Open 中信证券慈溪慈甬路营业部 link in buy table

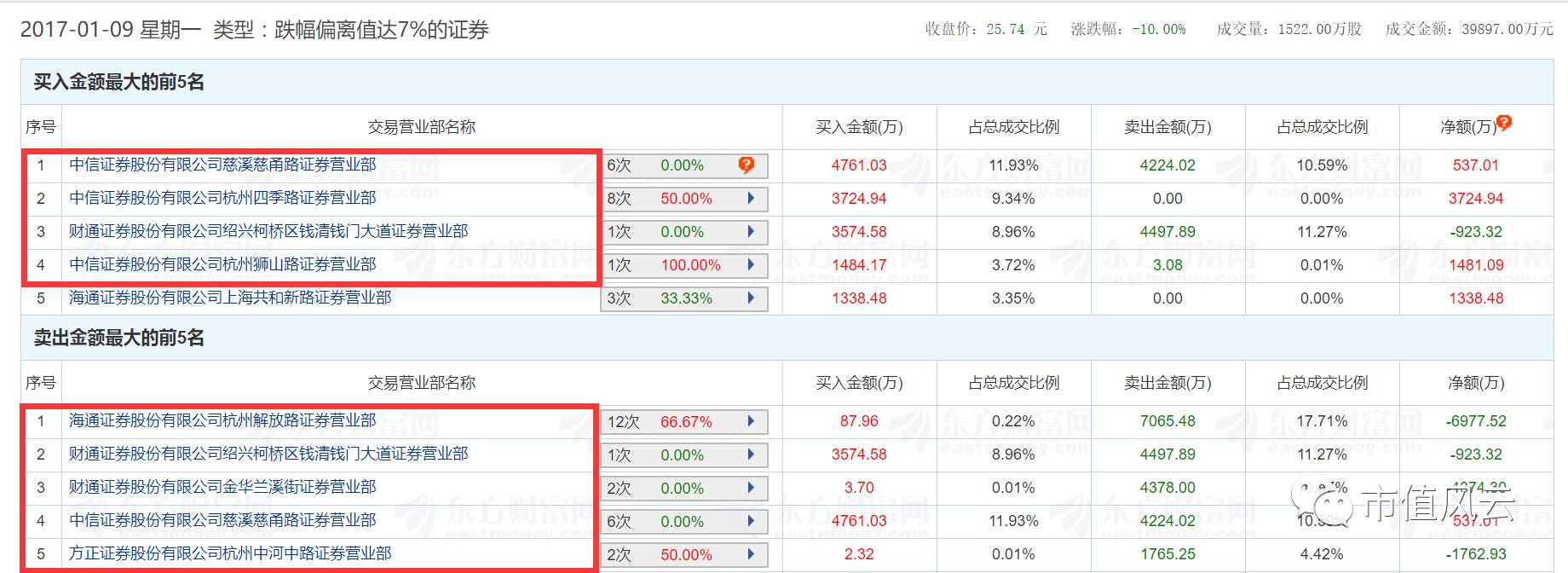coord(222,165)
